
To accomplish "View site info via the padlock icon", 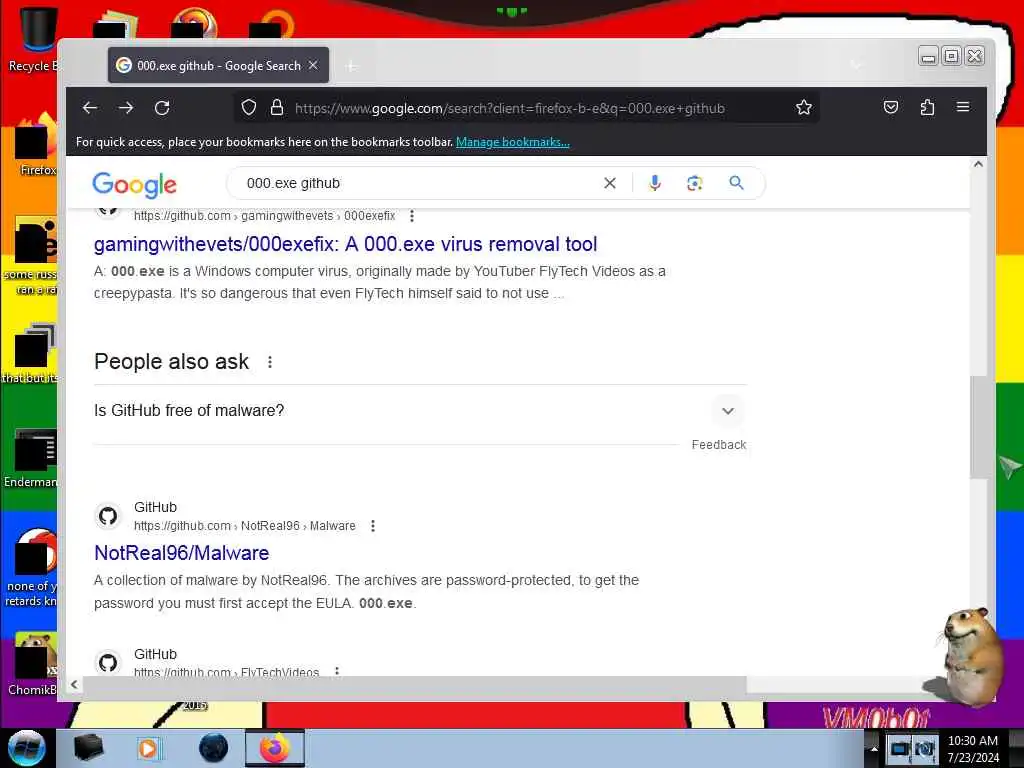I will click(x=277, y=108).
